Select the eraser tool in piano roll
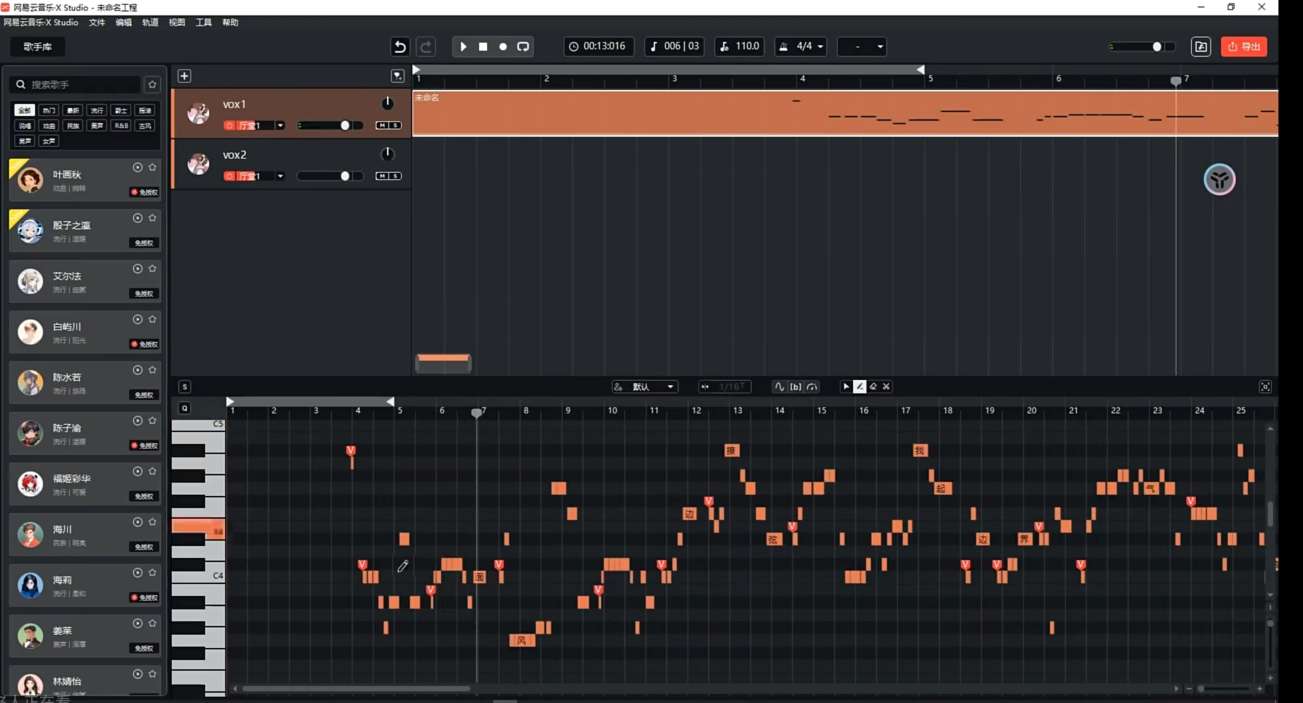1303x703 pixels. pyautogui.click(x=873, y=387)
